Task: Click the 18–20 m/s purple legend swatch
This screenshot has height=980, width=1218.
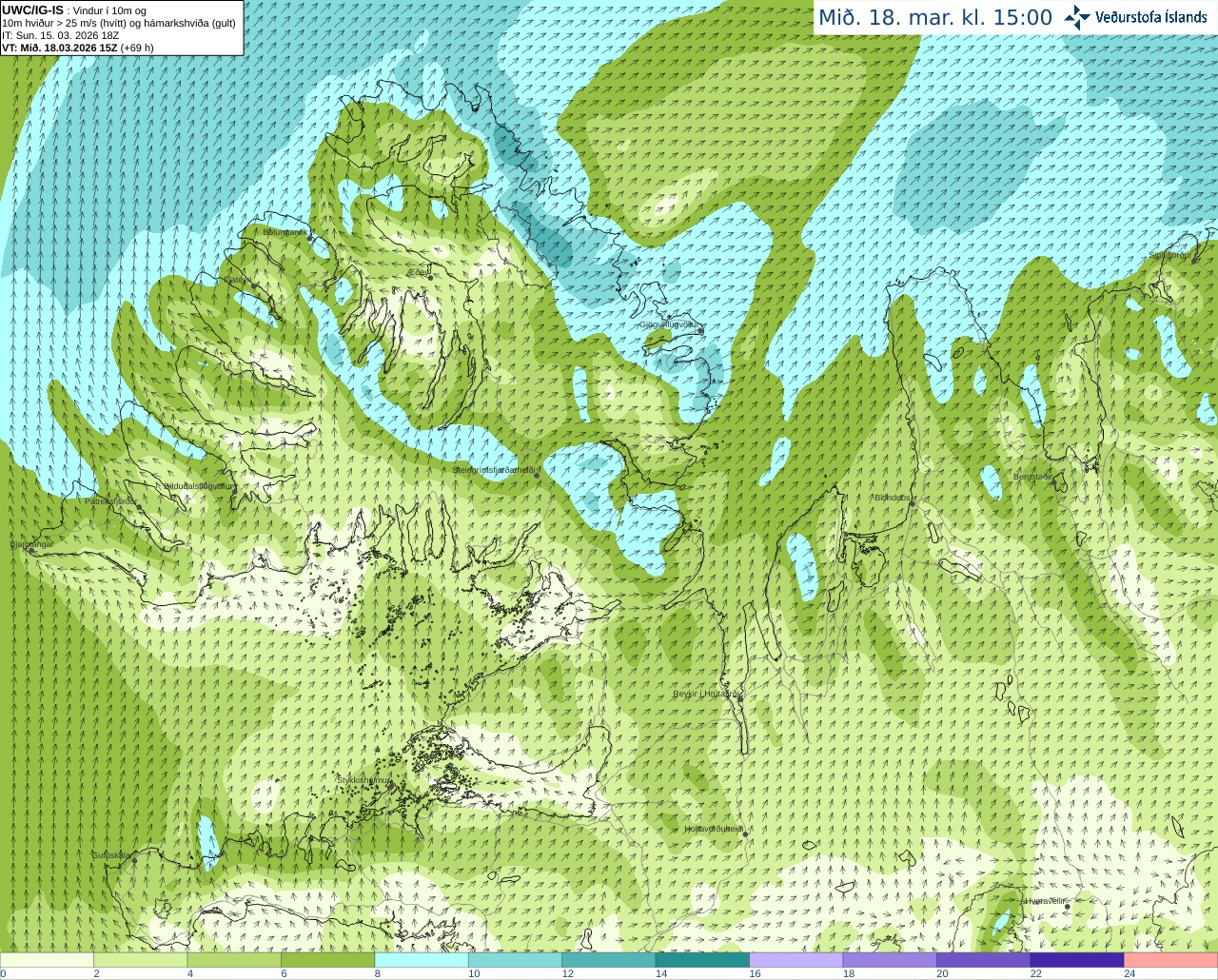Action: [890, 959]
